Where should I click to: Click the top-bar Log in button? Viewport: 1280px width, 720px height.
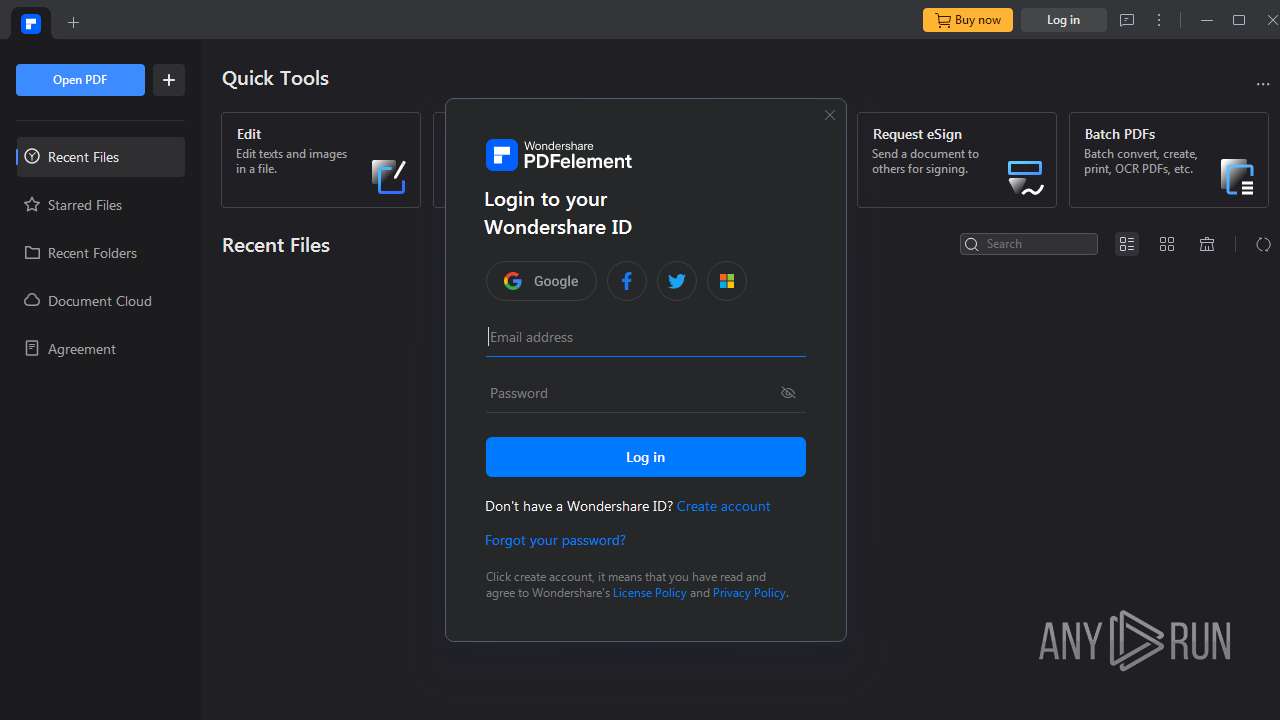(x=1063, y=20)
